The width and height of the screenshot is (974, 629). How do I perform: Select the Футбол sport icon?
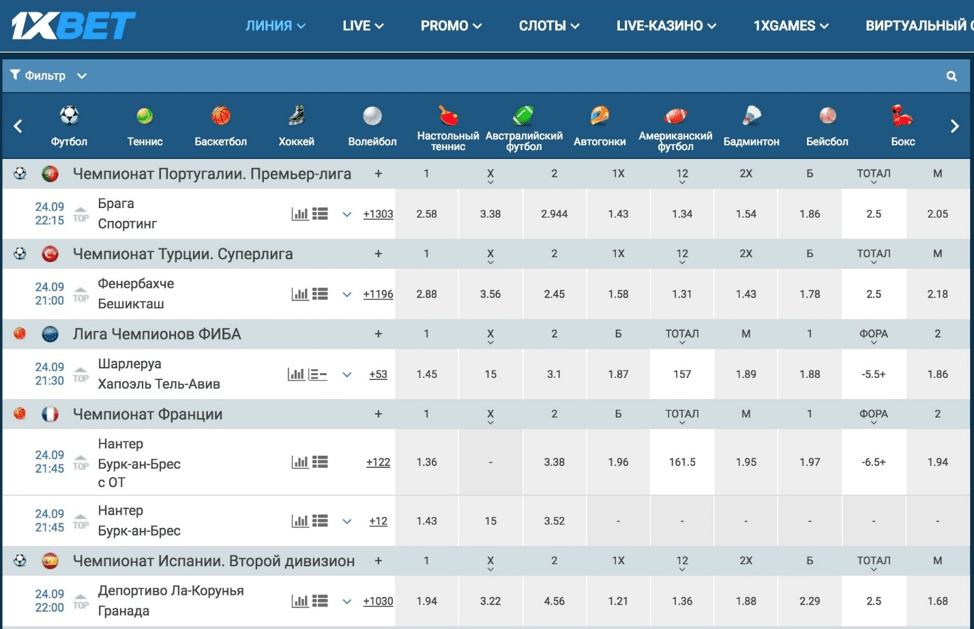pos(69,126)
